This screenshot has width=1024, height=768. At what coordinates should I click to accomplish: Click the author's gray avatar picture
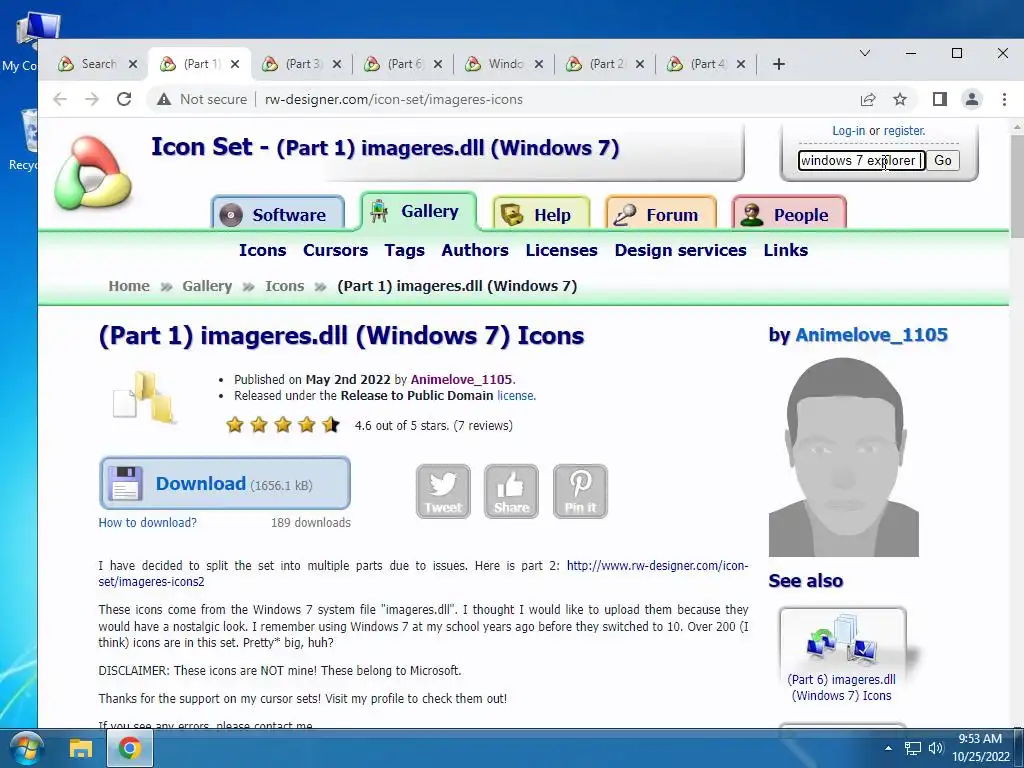click(x=844, y=457)
